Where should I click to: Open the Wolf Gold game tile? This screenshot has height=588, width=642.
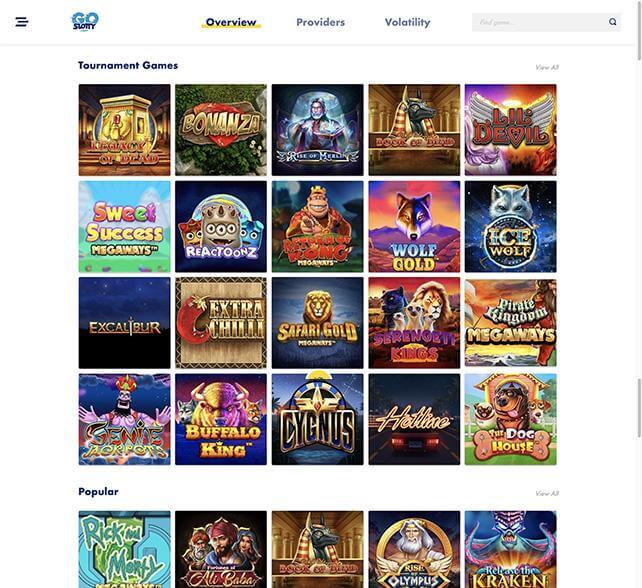click(x=414, y=226)
